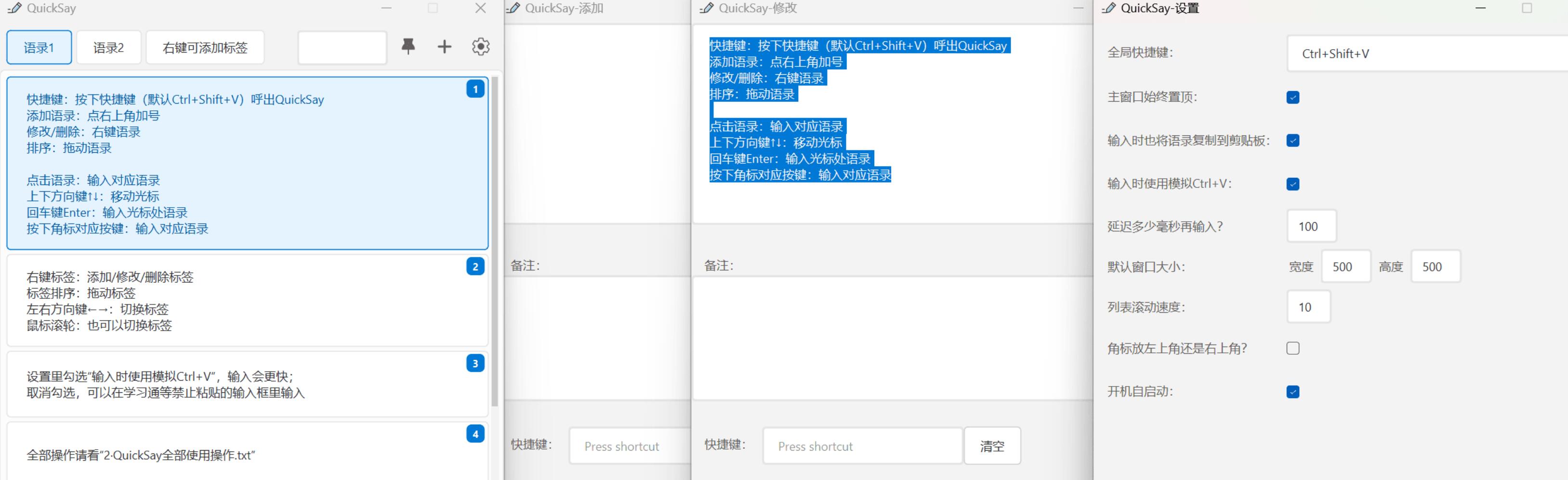Click the 宽度 field in settings
The width and height of the screenshot is (1568, 480).
pos(1346,267)
